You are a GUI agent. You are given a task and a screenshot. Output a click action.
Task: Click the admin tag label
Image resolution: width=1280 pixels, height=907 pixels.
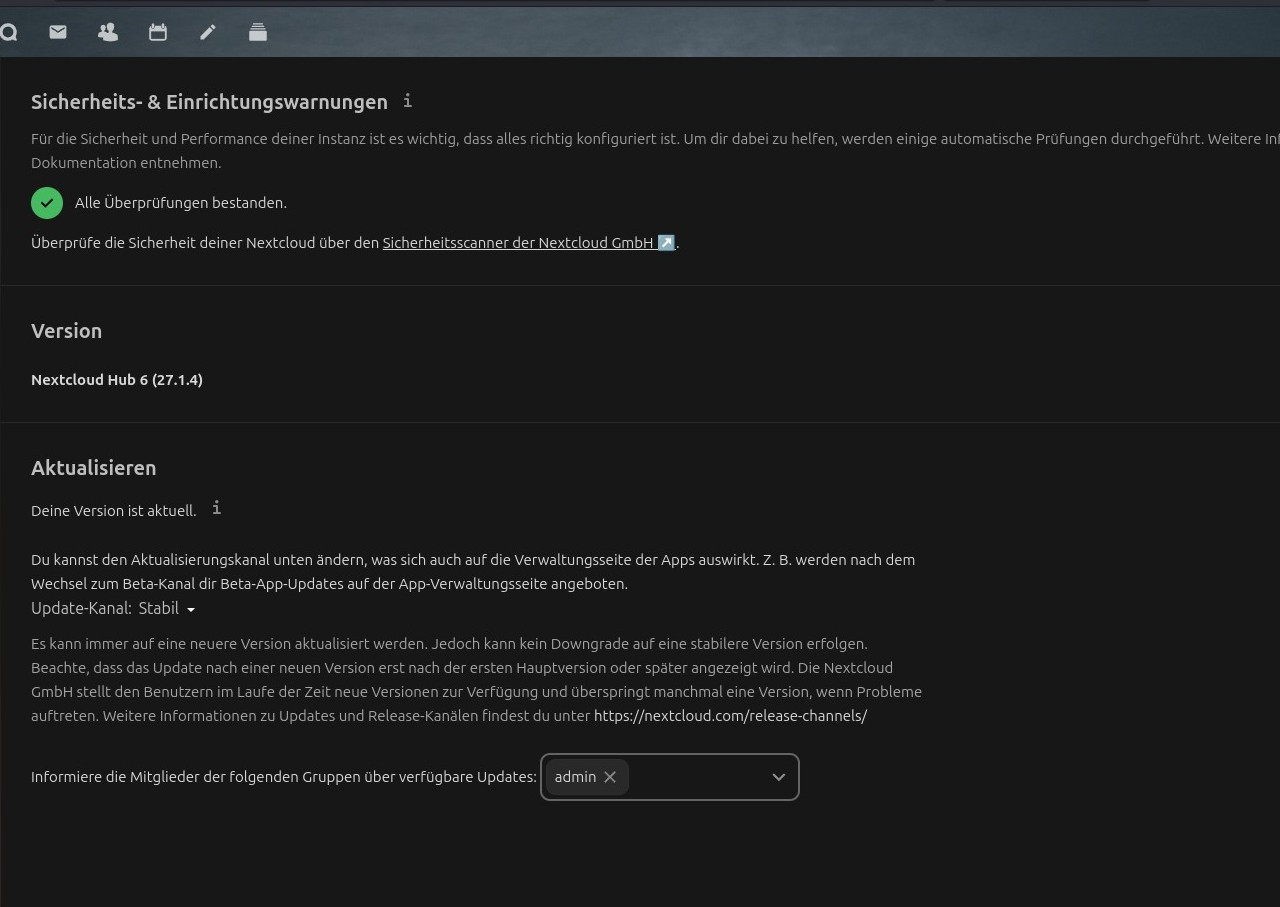[575, 777]
